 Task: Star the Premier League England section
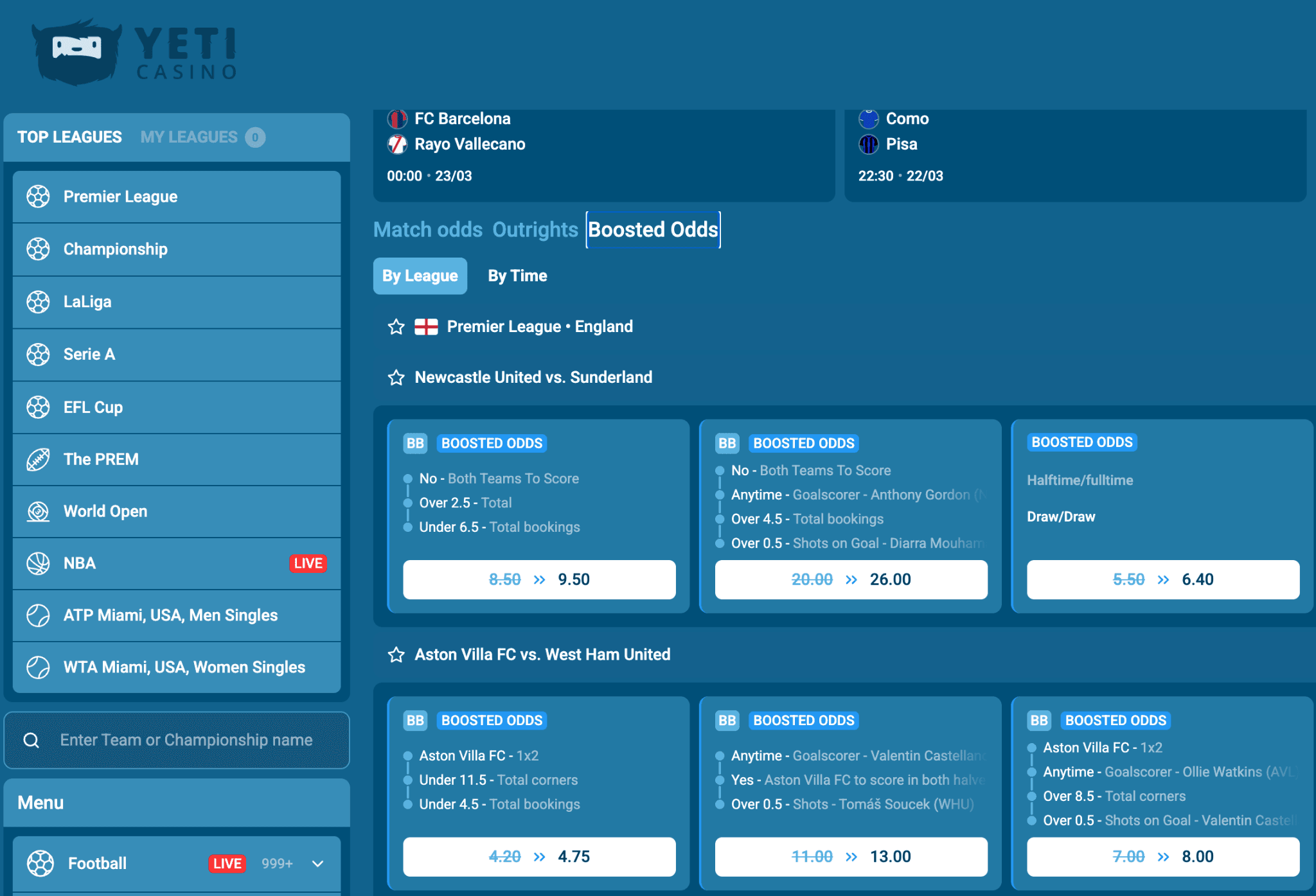click(396, 326)
